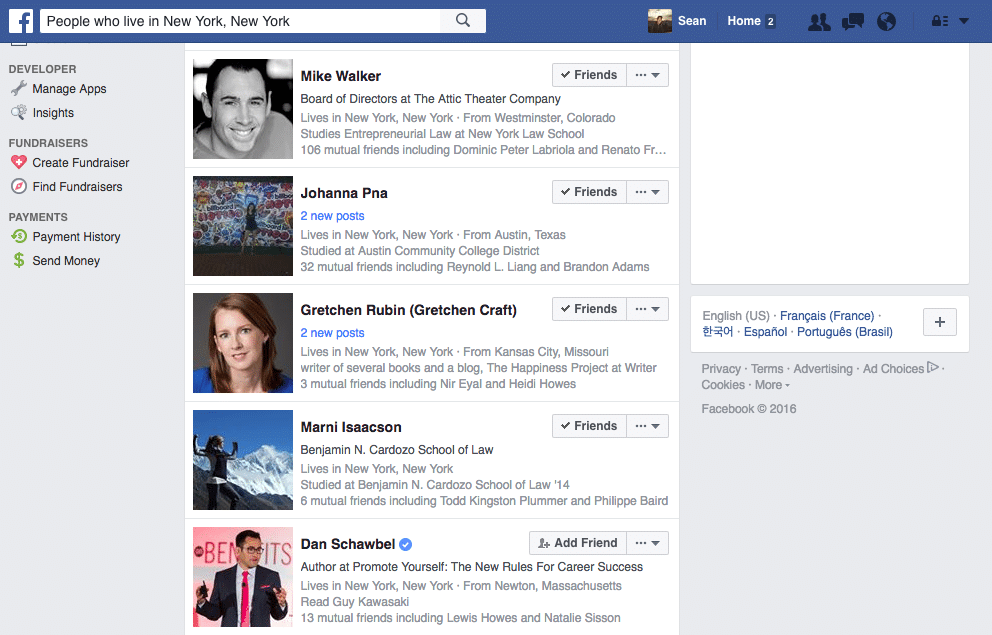Focus the search field with New York query
The height and width of the screenshot is (635, 992).
coord(240,21)
